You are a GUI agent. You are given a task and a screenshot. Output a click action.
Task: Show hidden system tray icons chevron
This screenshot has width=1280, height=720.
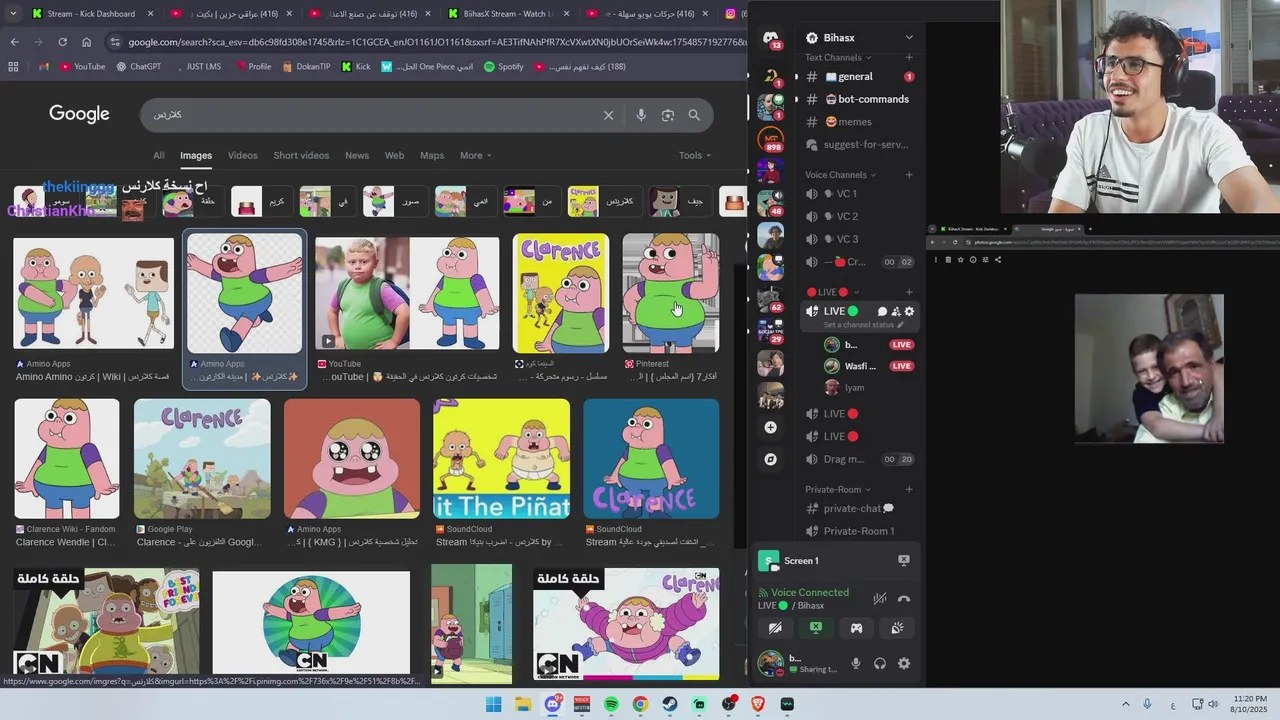tap(1125, 704)
